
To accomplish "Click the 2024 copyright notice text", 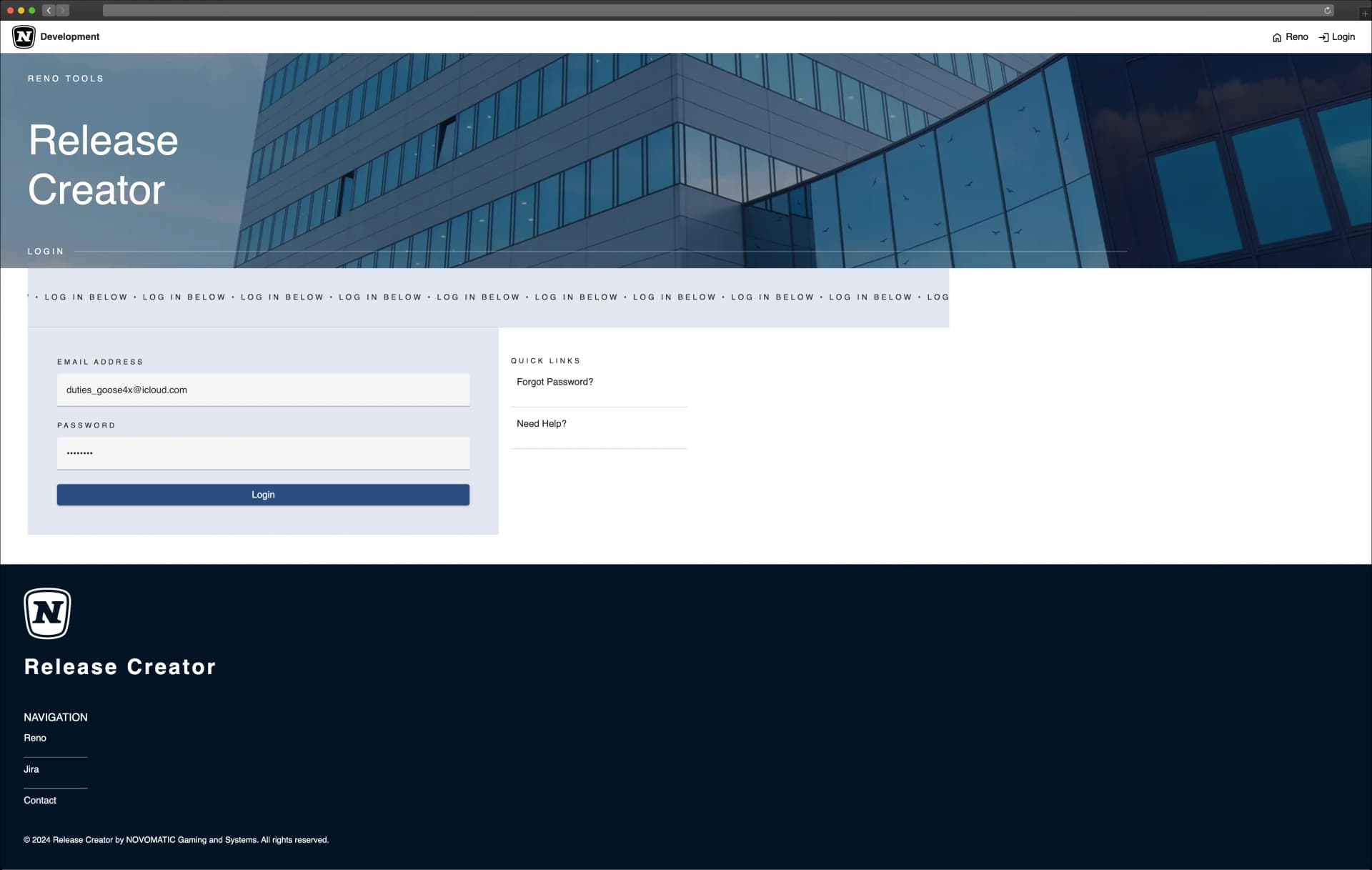I will click(176, 840).
